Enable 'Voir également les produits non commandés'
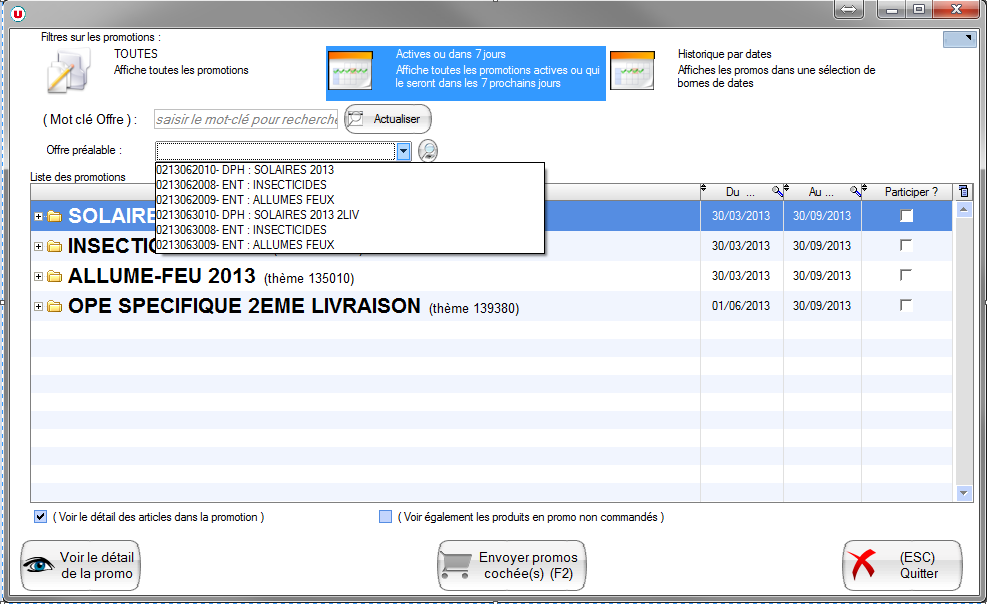Viewport: 987px width, 604px height. tap(385, 517)
